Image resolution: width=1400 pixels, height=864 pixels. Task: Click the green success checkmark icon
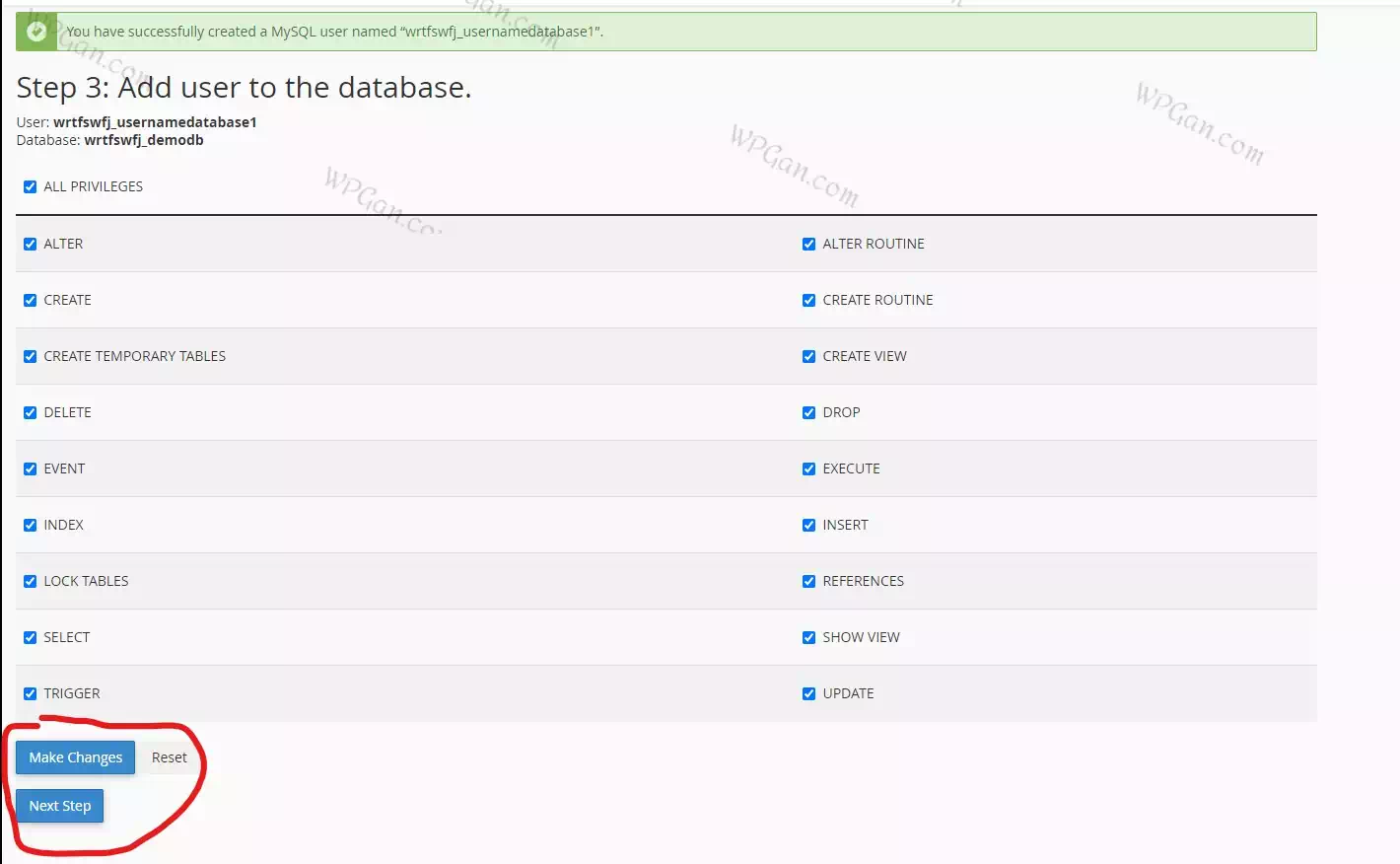click(36, 32)
